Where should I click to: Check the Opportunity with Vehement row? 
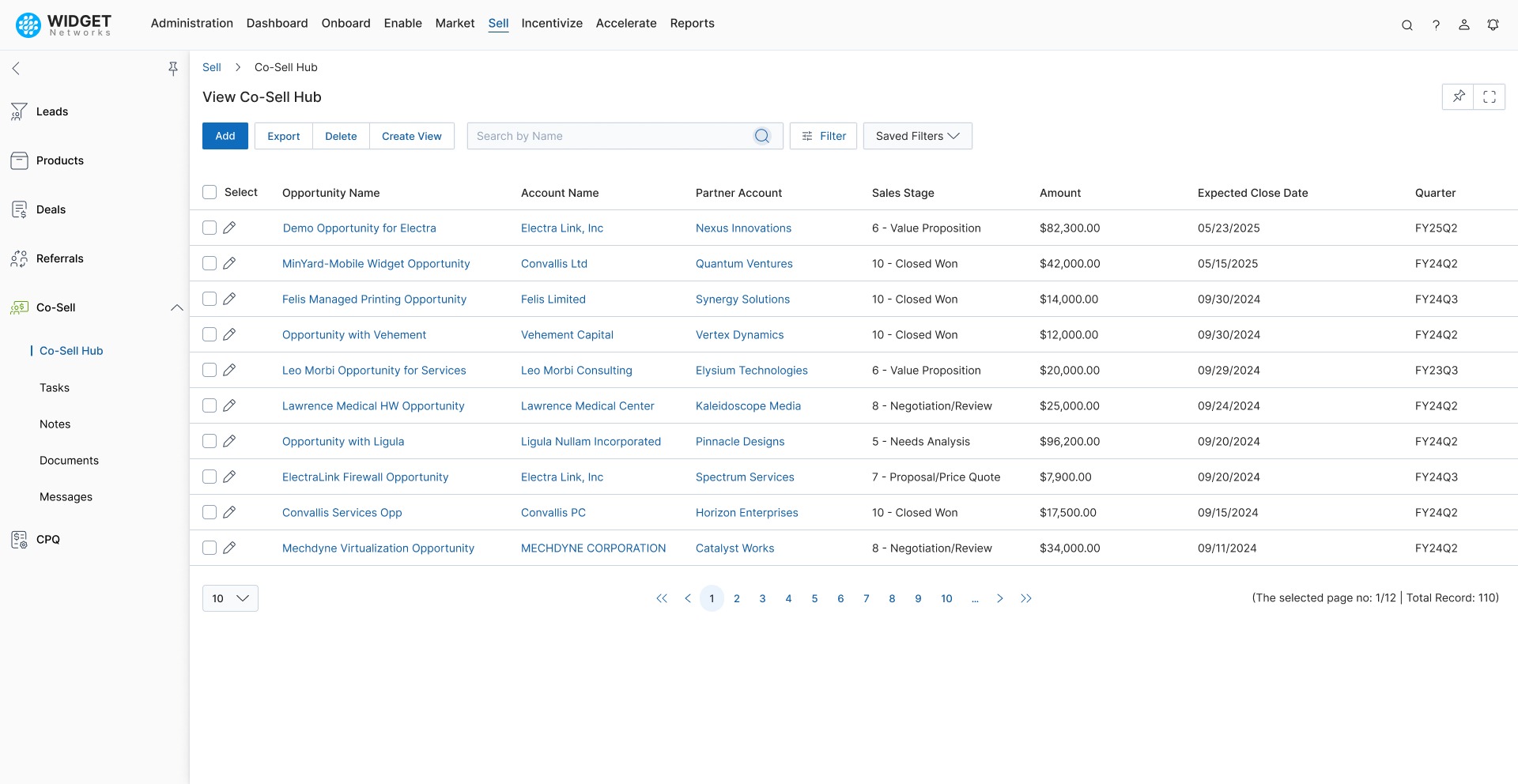[209, 334]
